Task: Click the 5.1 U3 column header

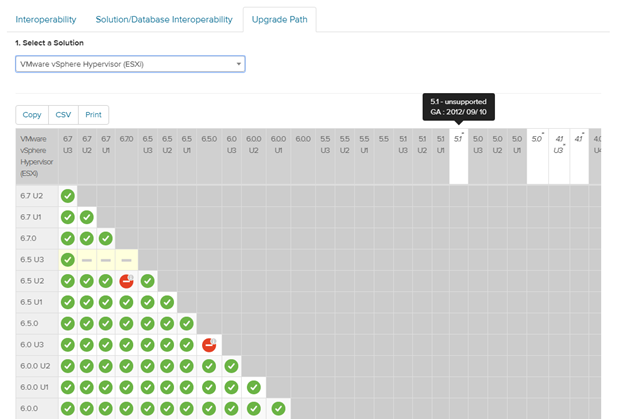Action: tap(403, 156)
